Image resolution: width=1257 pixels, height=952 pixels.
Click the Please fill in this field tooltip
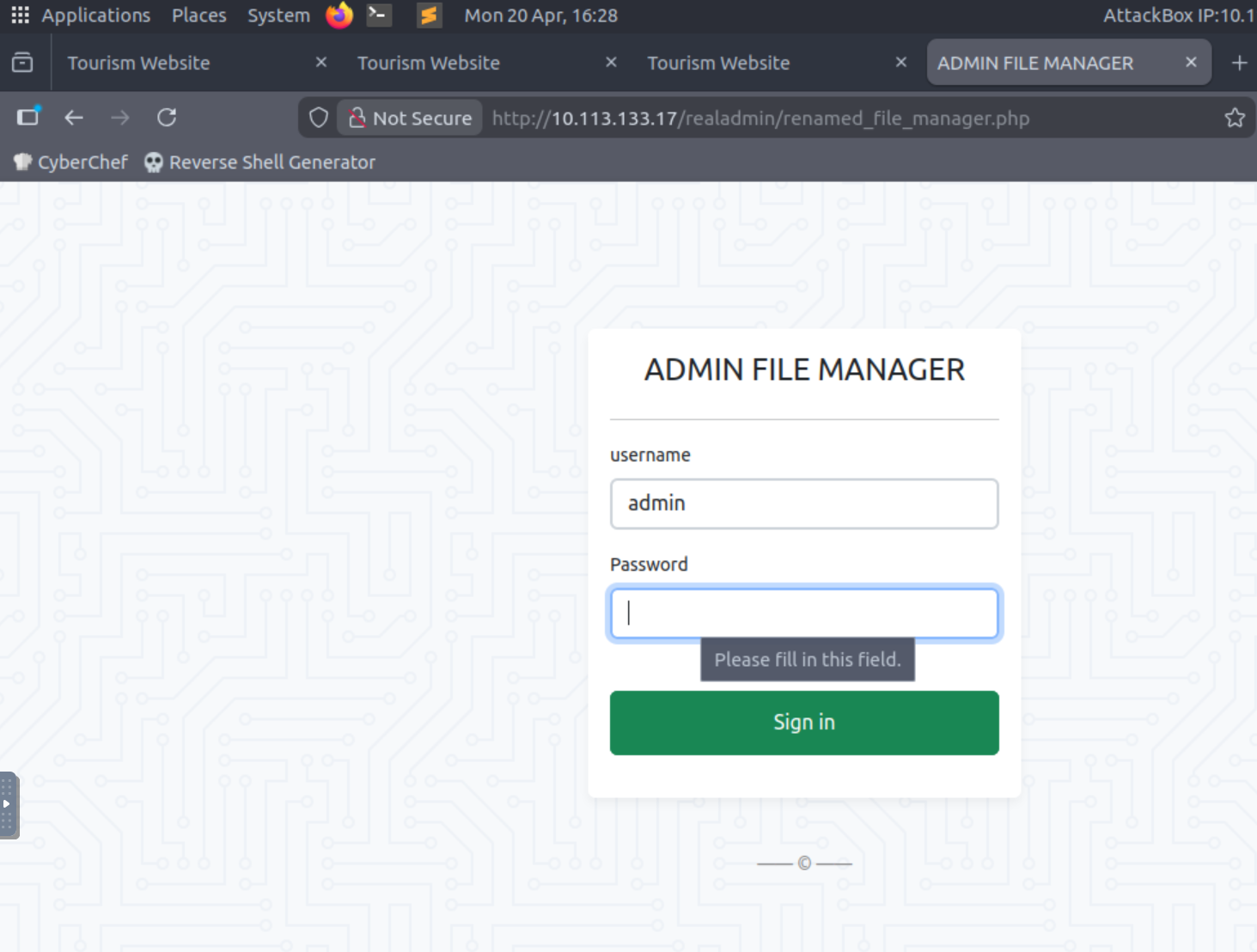pos(808,660)
